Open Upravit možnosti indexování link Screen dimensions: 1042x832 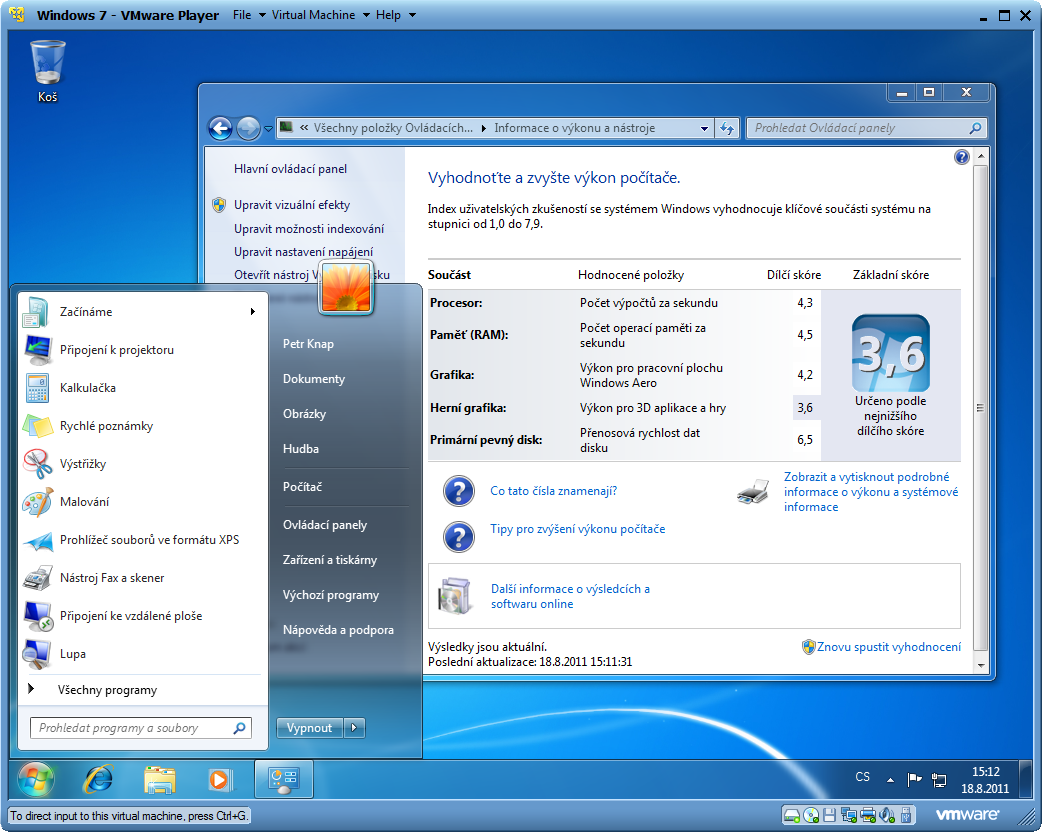pos(309,229)
